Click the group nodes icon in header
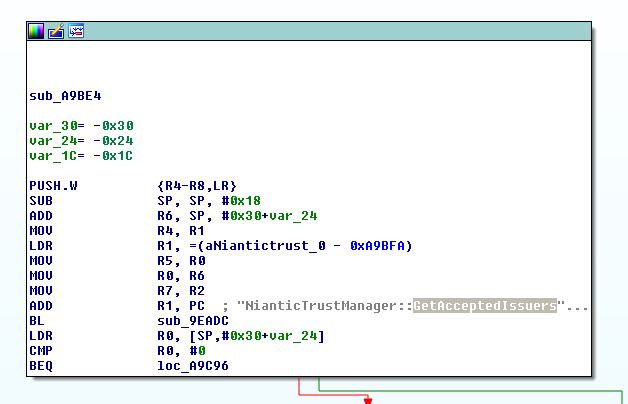Image resolution: width=628 pixels, height=404 pixels. coord(76,31)
